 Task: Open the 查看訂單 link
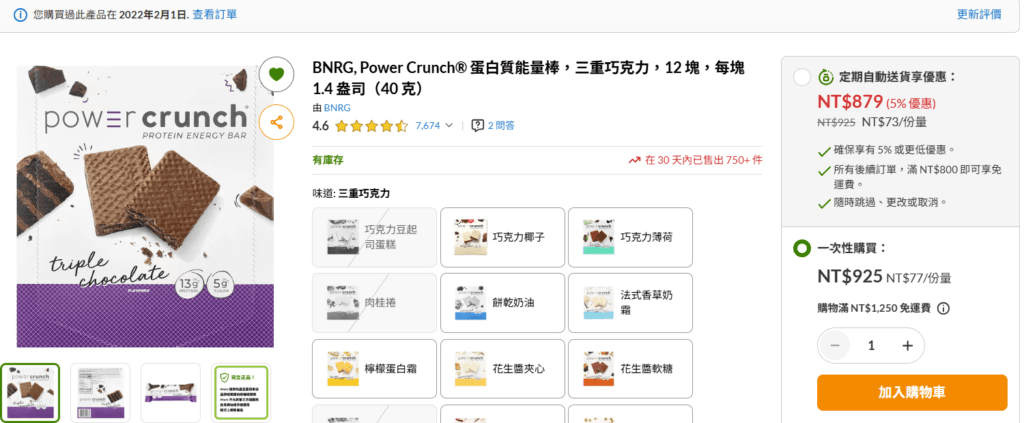pos(216,15)
